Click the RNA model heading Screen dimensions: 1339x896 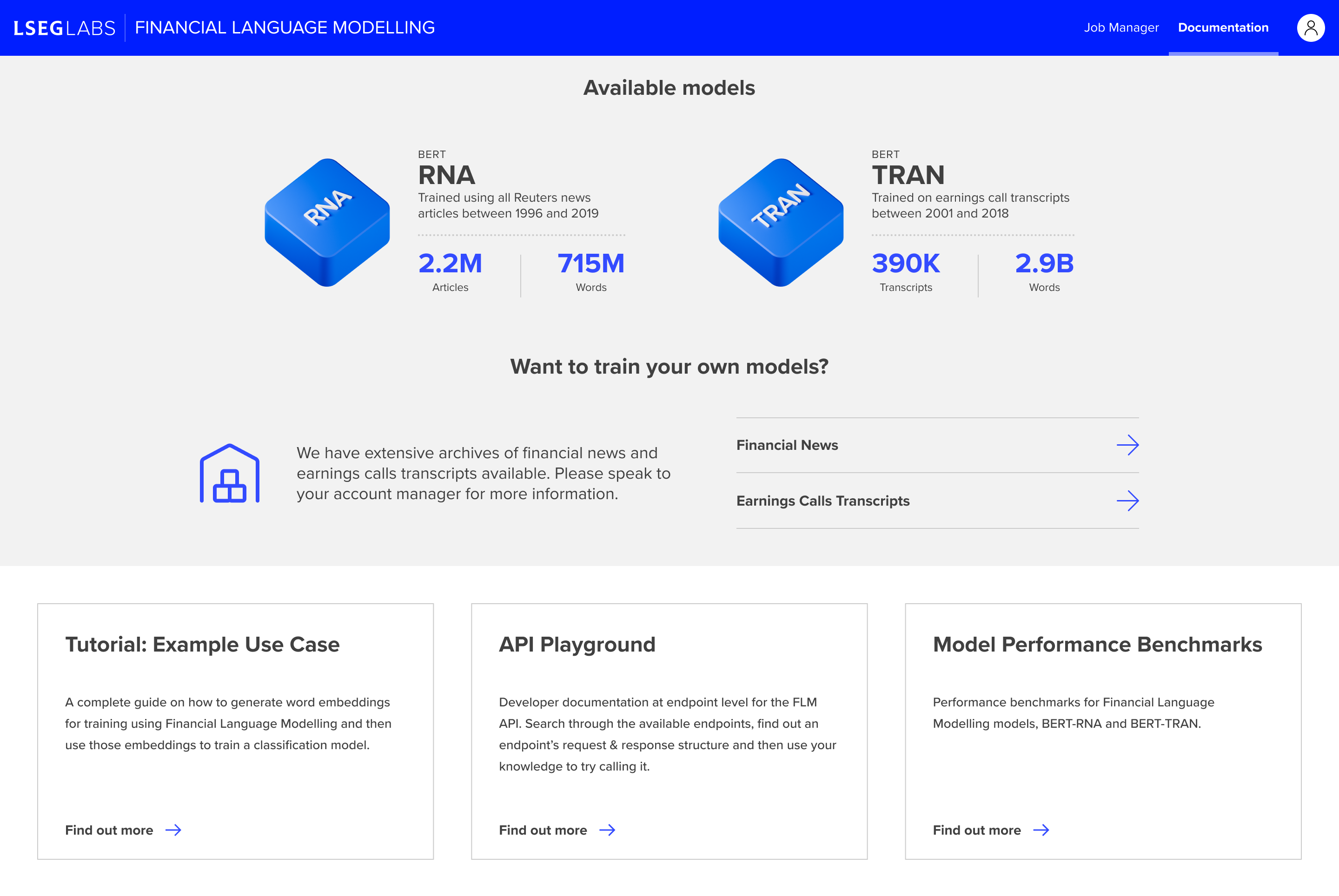(x=446, y=175)
